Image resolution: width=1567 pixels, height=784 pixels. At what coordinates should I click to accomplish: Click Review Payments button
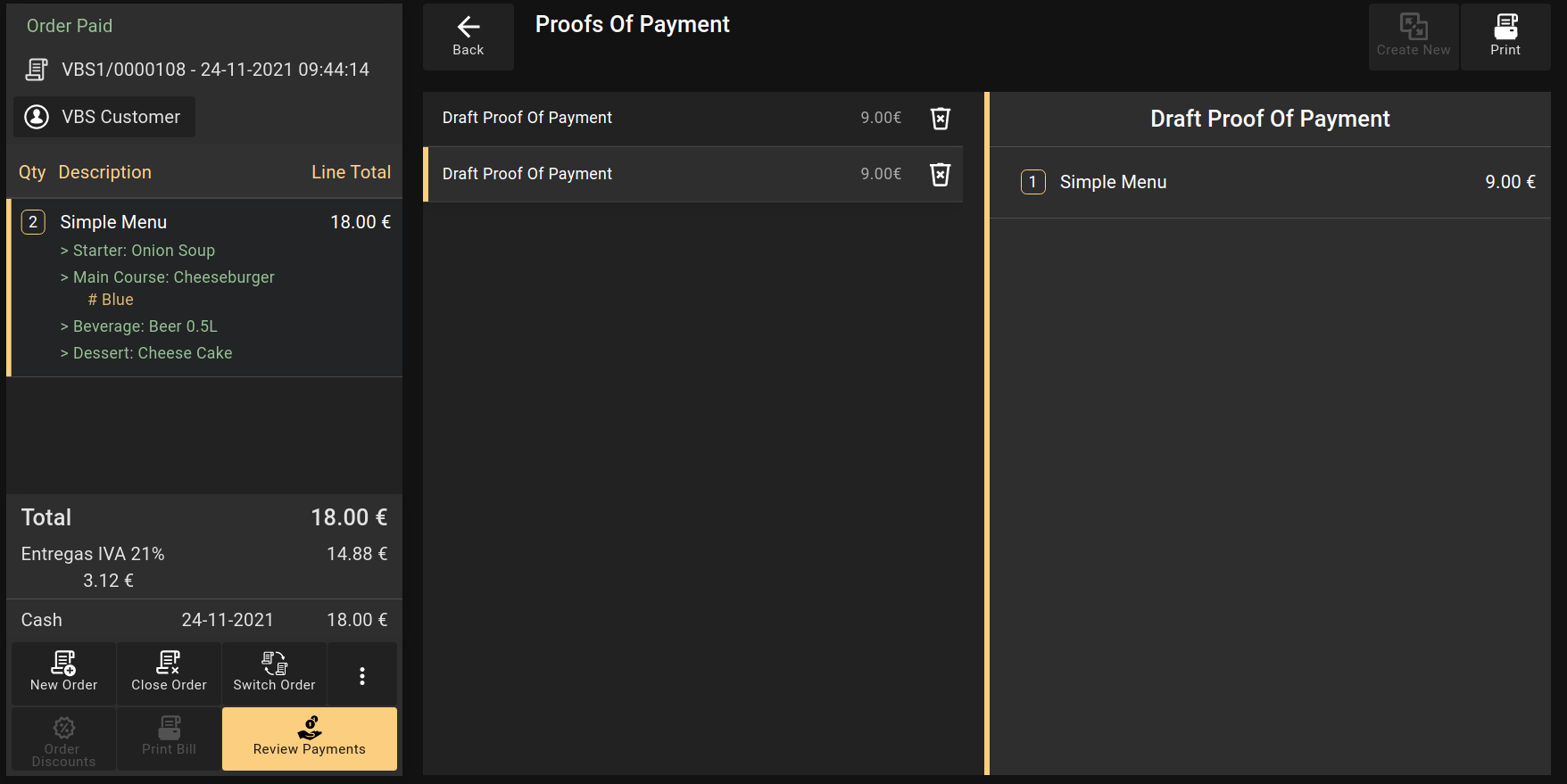click(309, 739)
